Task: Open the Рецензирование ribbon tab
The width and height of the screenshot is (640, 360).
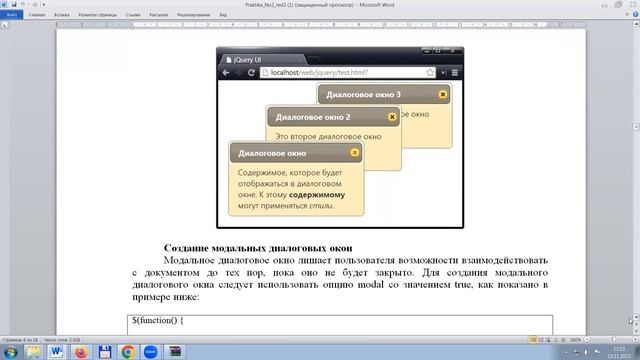Action: 193,15
